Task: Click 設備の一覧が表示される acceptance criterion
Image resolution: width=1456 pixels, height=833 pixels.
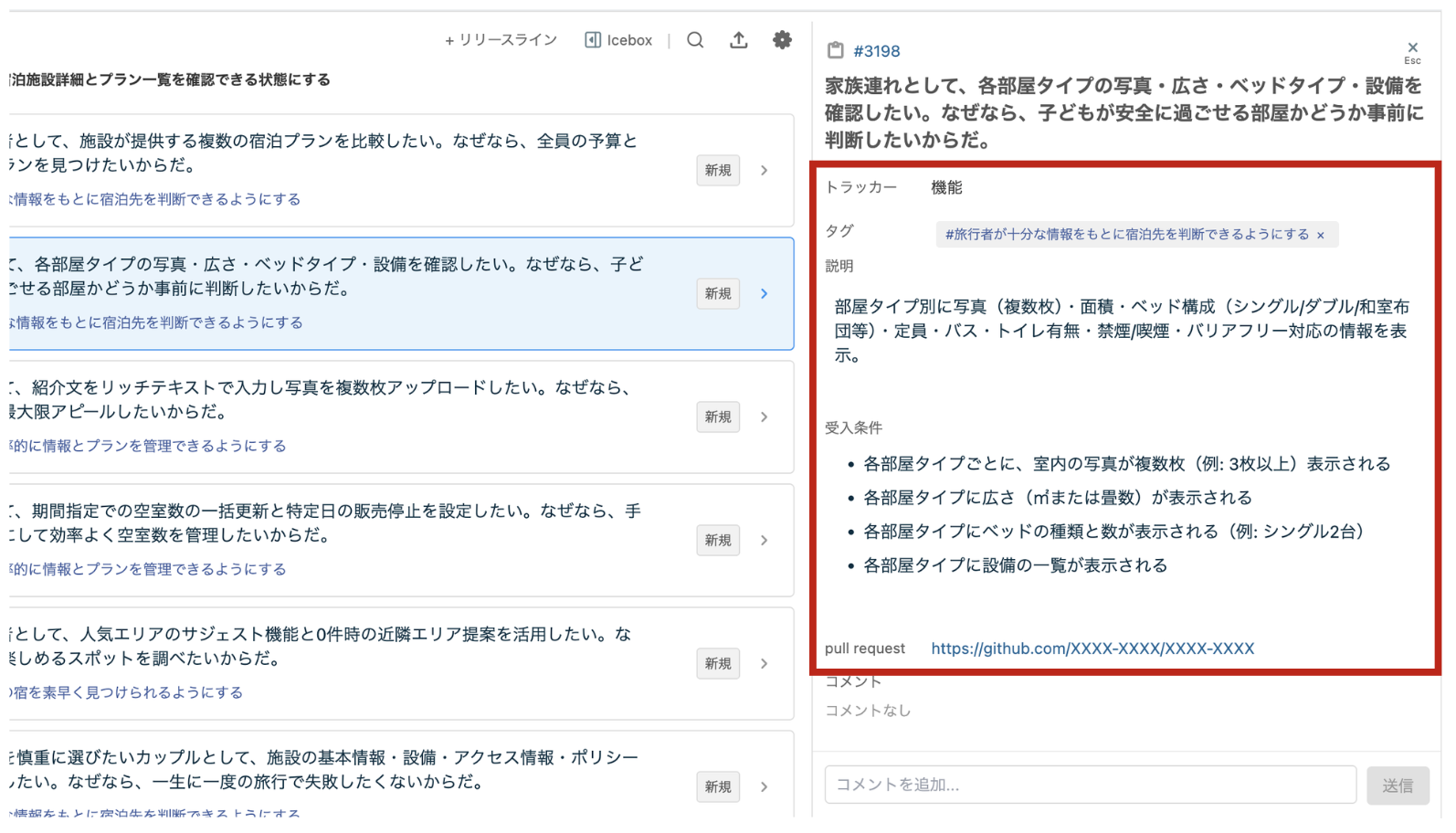Action: click(x=1015, y=565)
